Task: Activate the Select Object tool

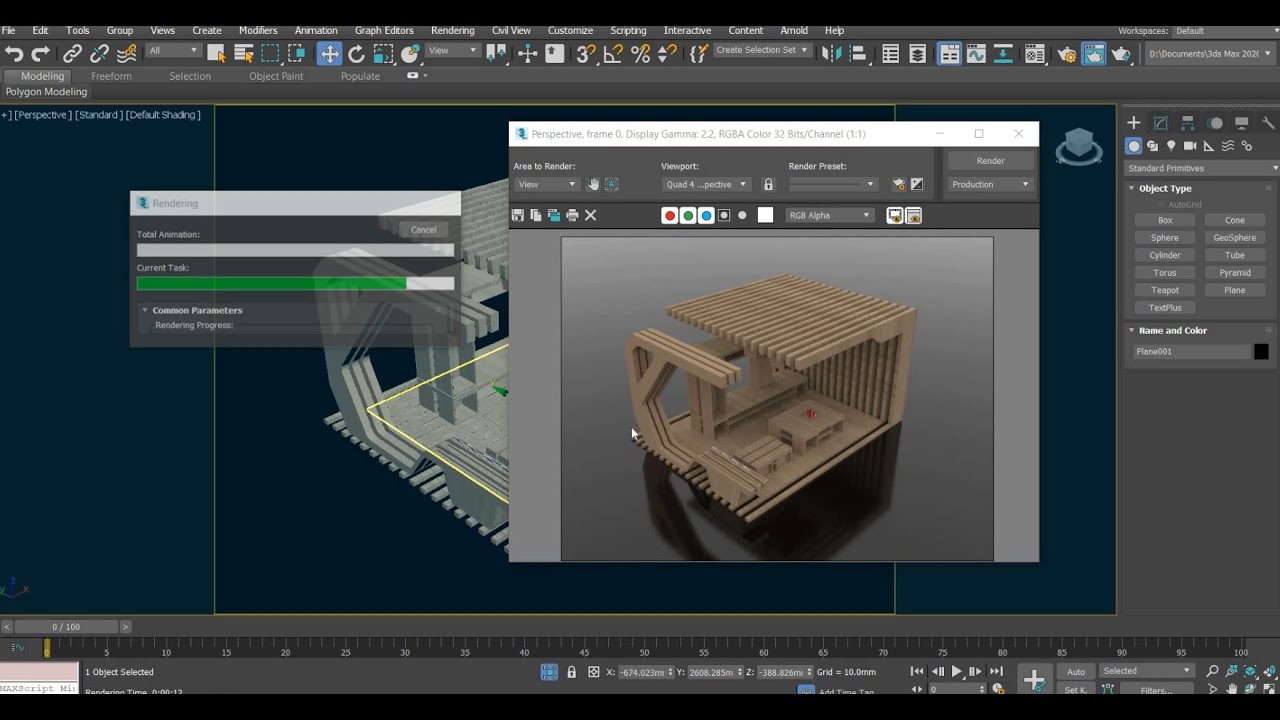Action: [x=216, y=54]
